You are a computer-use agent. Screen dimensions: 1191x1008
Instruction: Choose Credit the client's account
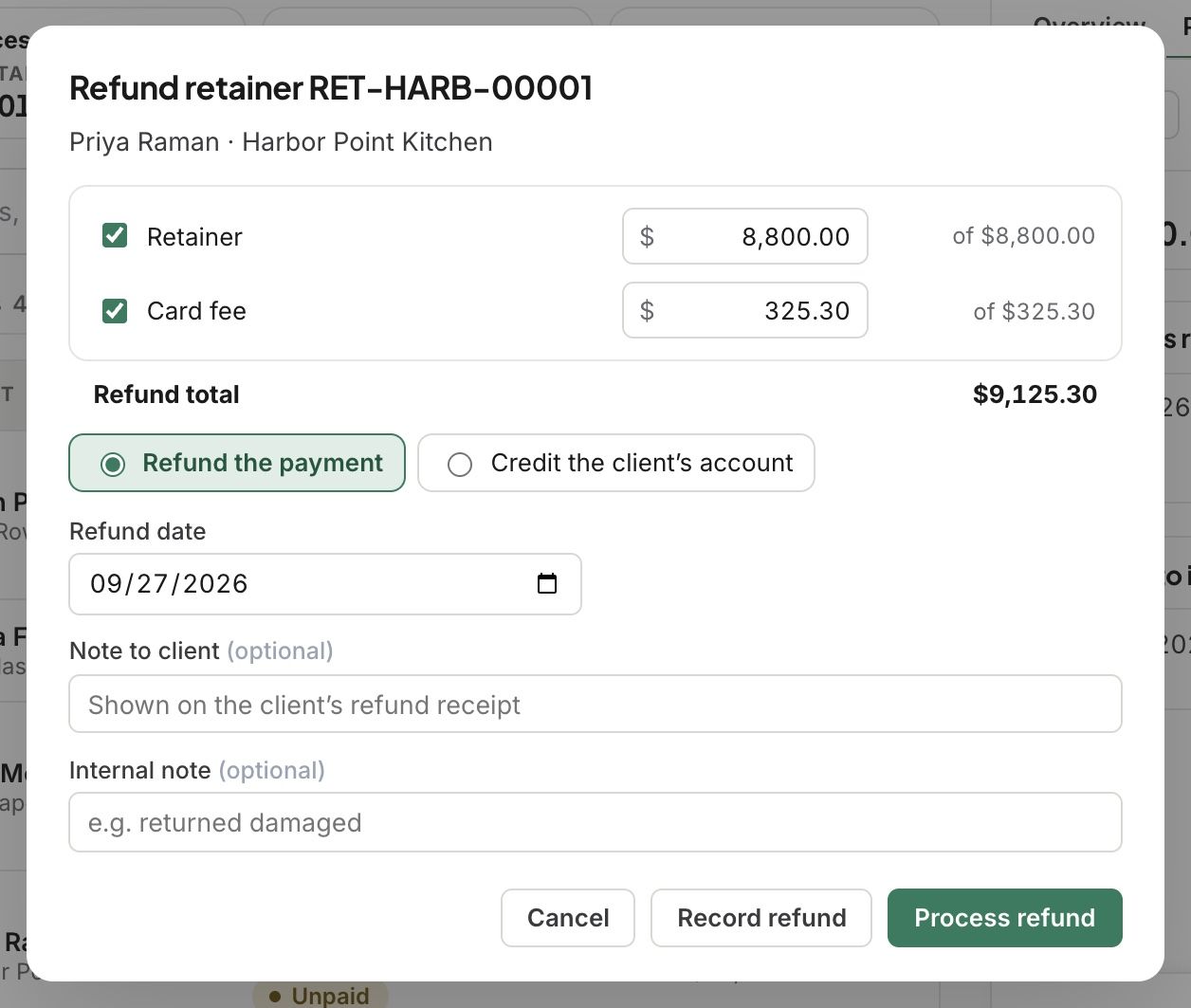coord(616,463)
